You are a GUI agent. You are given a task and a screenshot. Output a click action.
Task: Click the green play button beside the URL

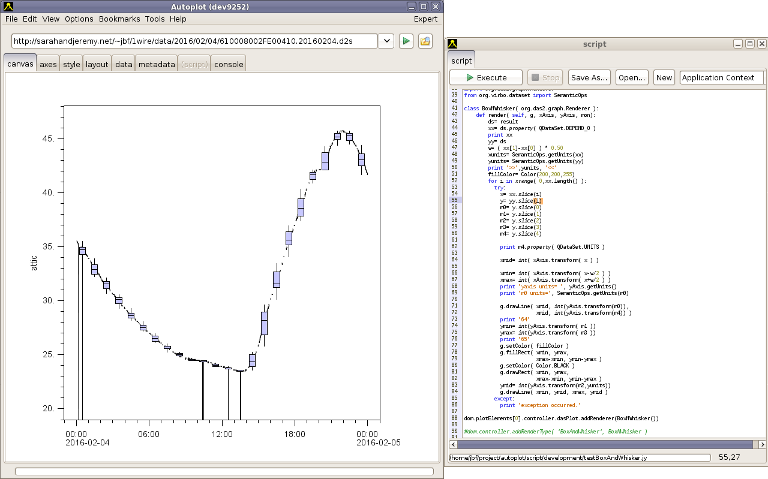coord(407,41)
